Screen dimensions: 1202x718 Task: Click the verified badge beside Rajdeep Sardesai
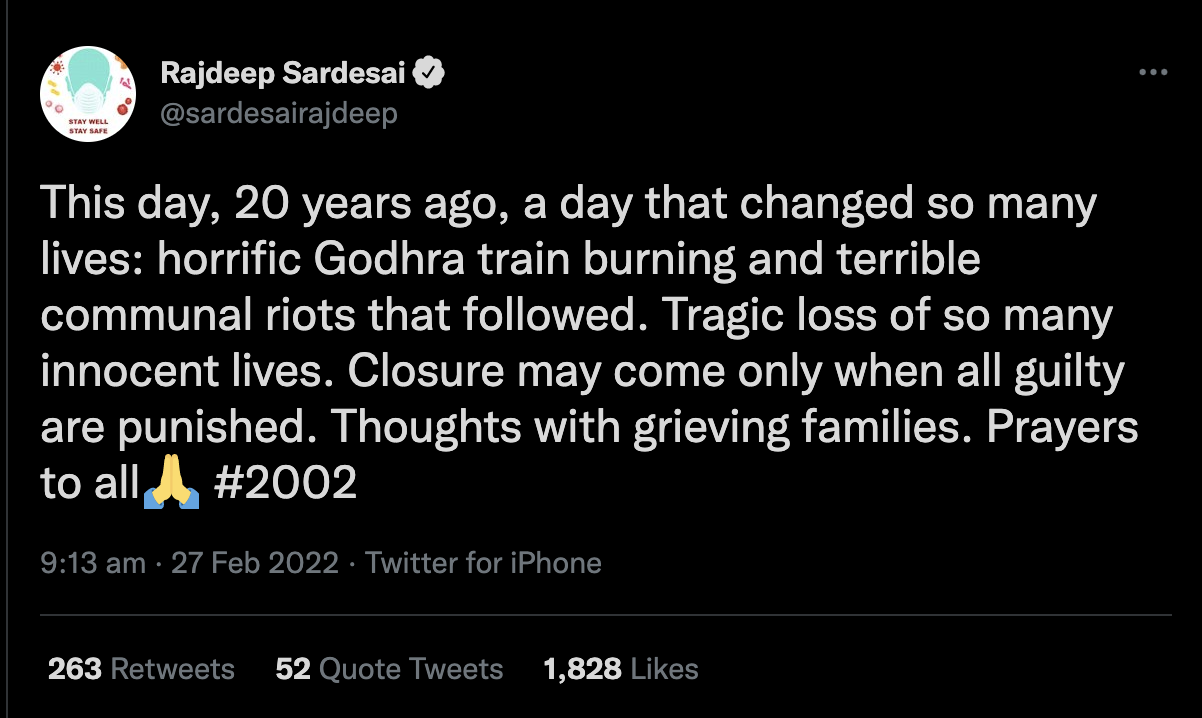tap(430, 73)
